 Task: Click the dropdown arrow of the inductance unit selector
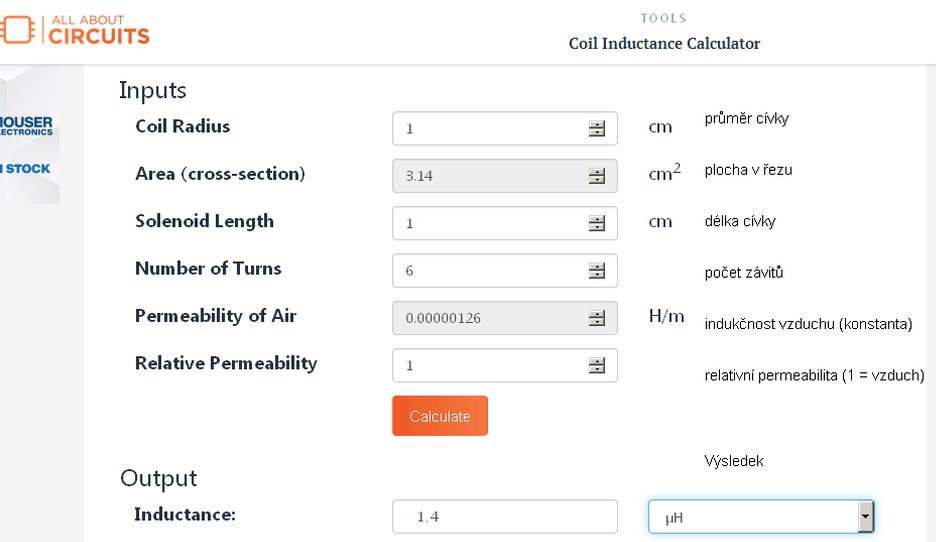point(865,517)
